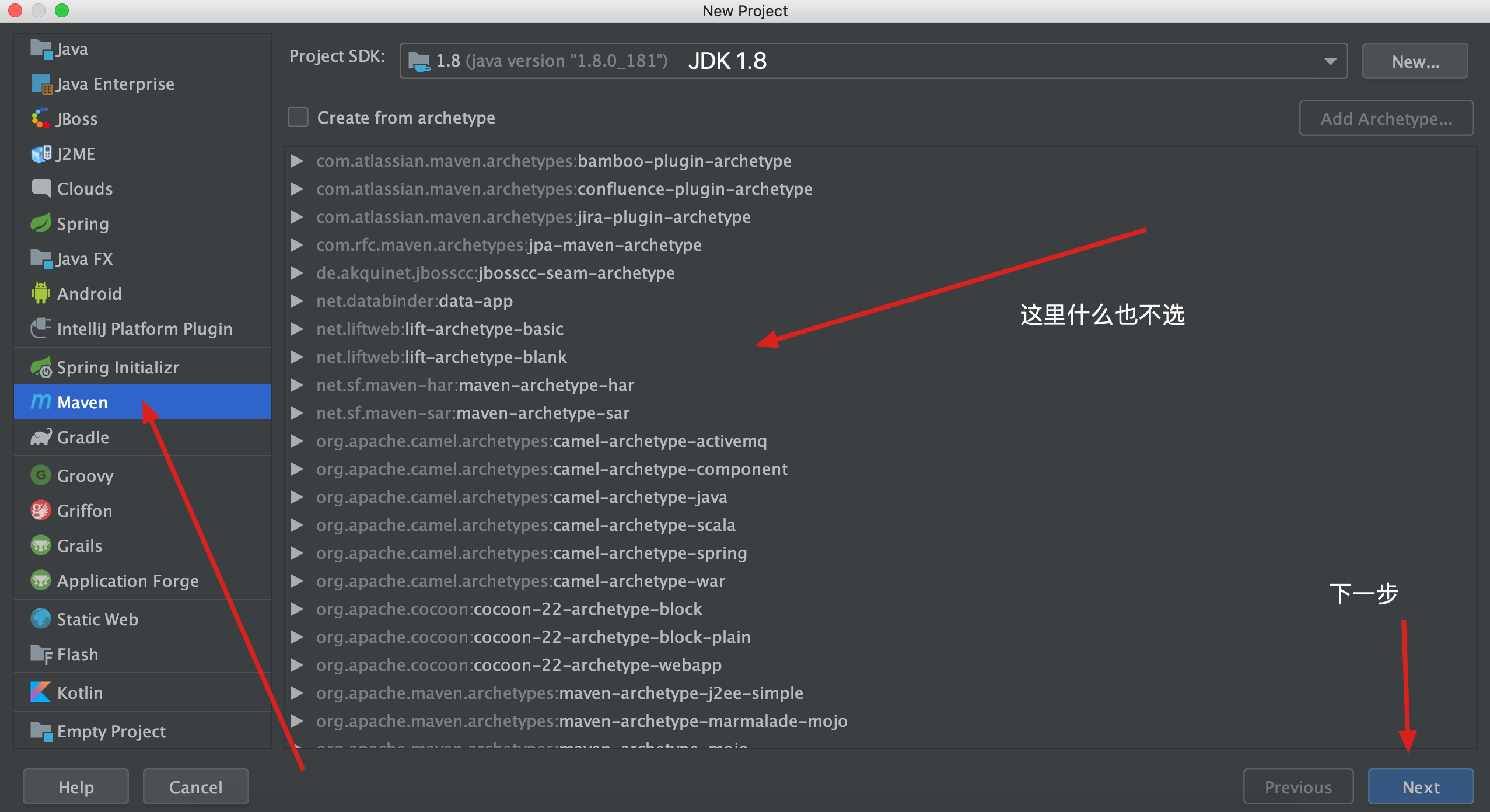Click the SDK folder icon in Project SDK field

pyautogui.click(x=419, y=61)
